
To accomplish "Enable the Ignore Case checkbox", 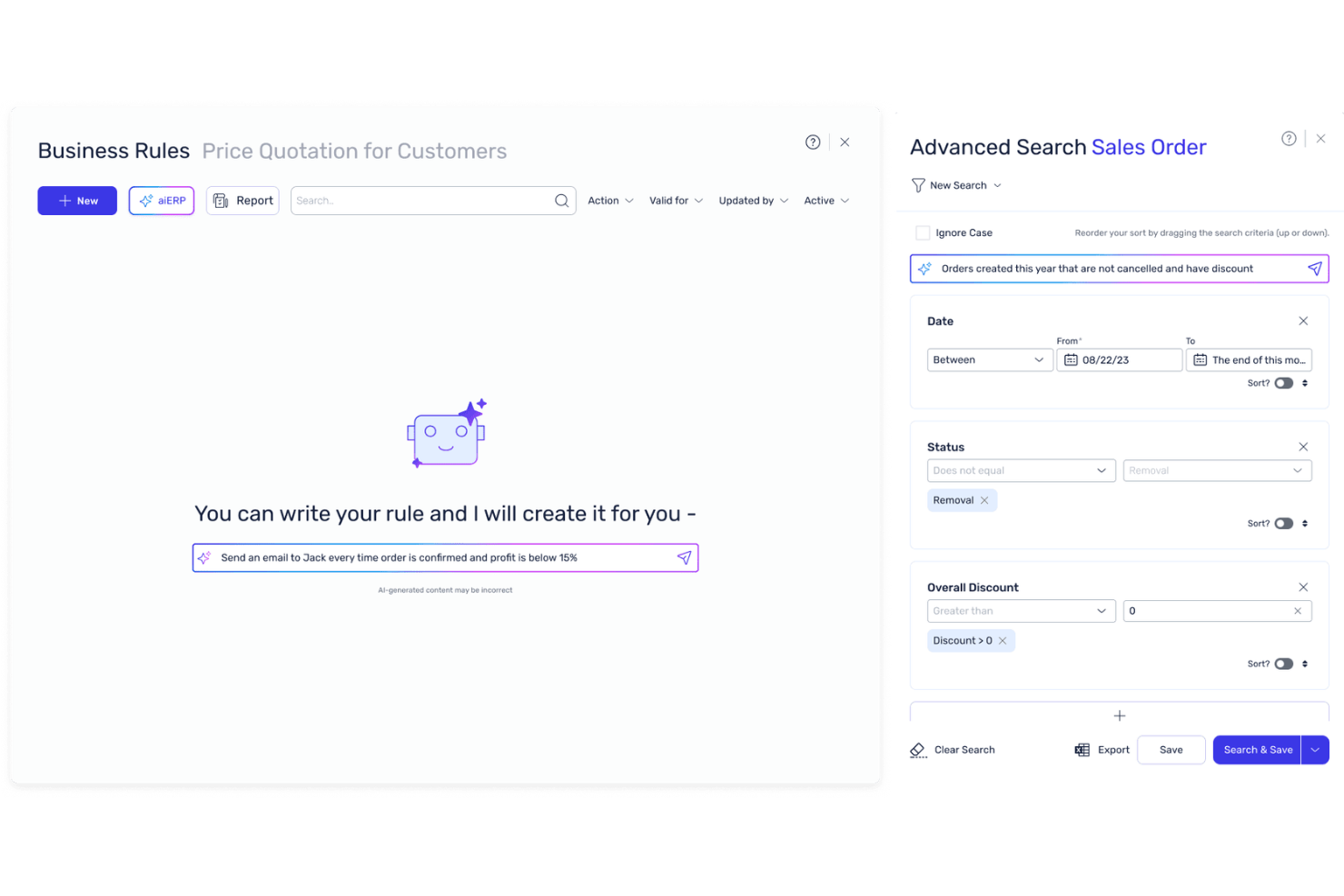I will click(x=922, y=232).
